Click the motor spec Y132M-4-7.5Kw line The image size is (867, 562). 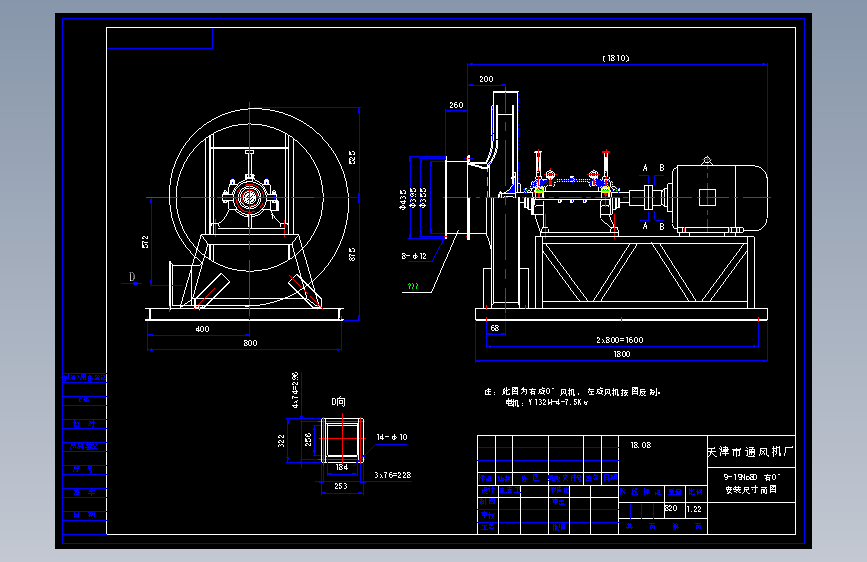pos(547,403)
